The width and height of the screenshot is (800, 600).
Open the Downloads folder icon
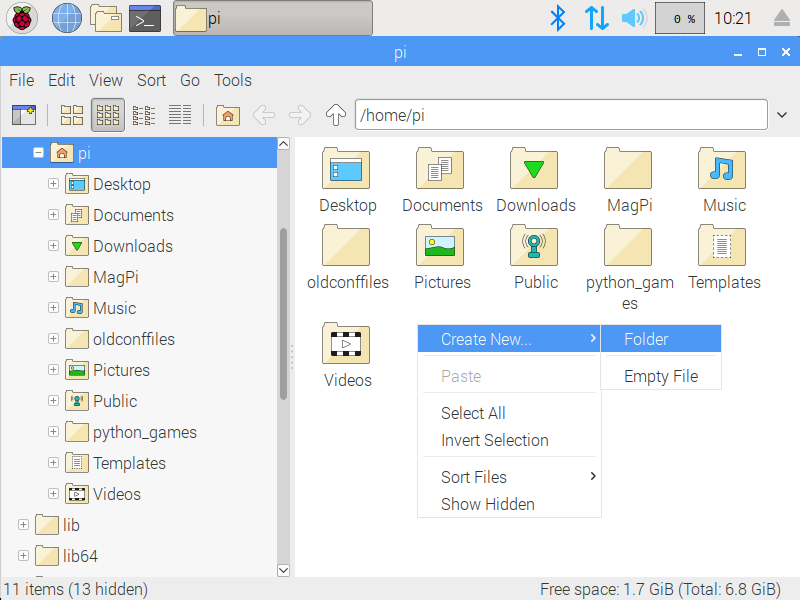click(535, 170)
